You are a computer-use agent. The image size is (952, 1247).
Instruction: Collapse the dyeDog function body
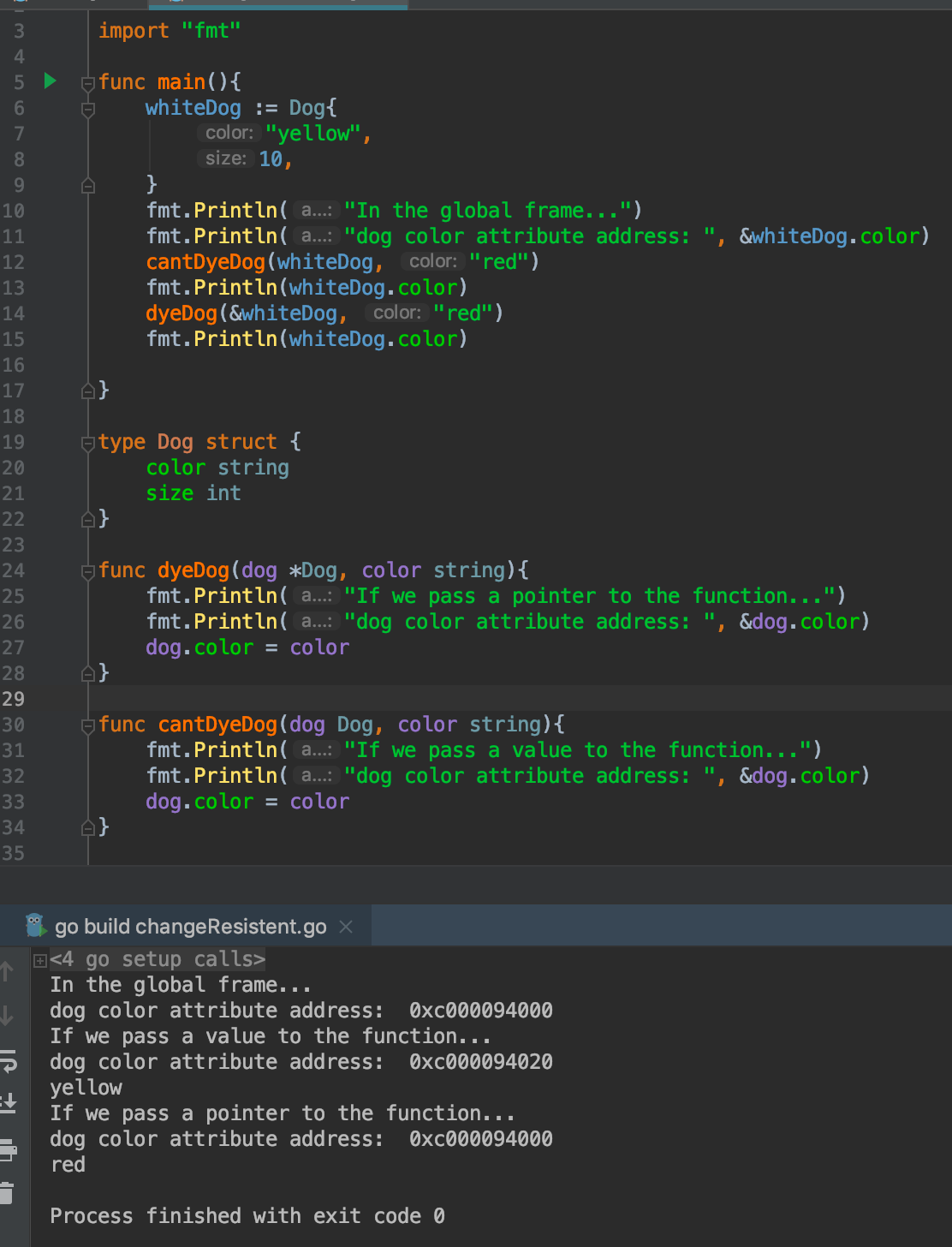(86, 570)
